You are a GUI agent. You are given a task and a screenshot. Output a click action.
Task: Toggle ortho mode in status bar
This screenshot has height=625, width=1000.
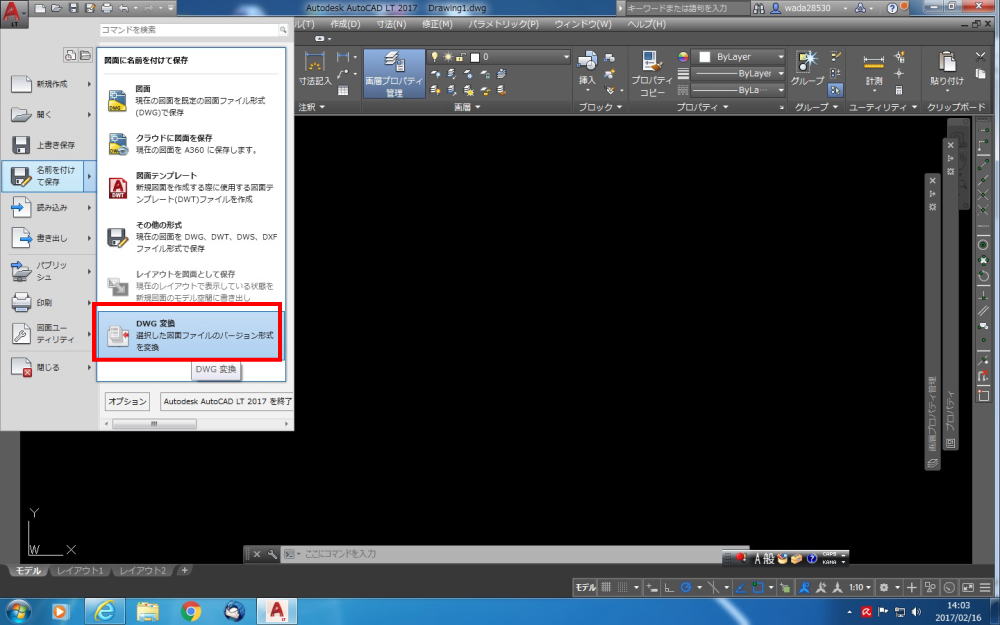[669, 587]
